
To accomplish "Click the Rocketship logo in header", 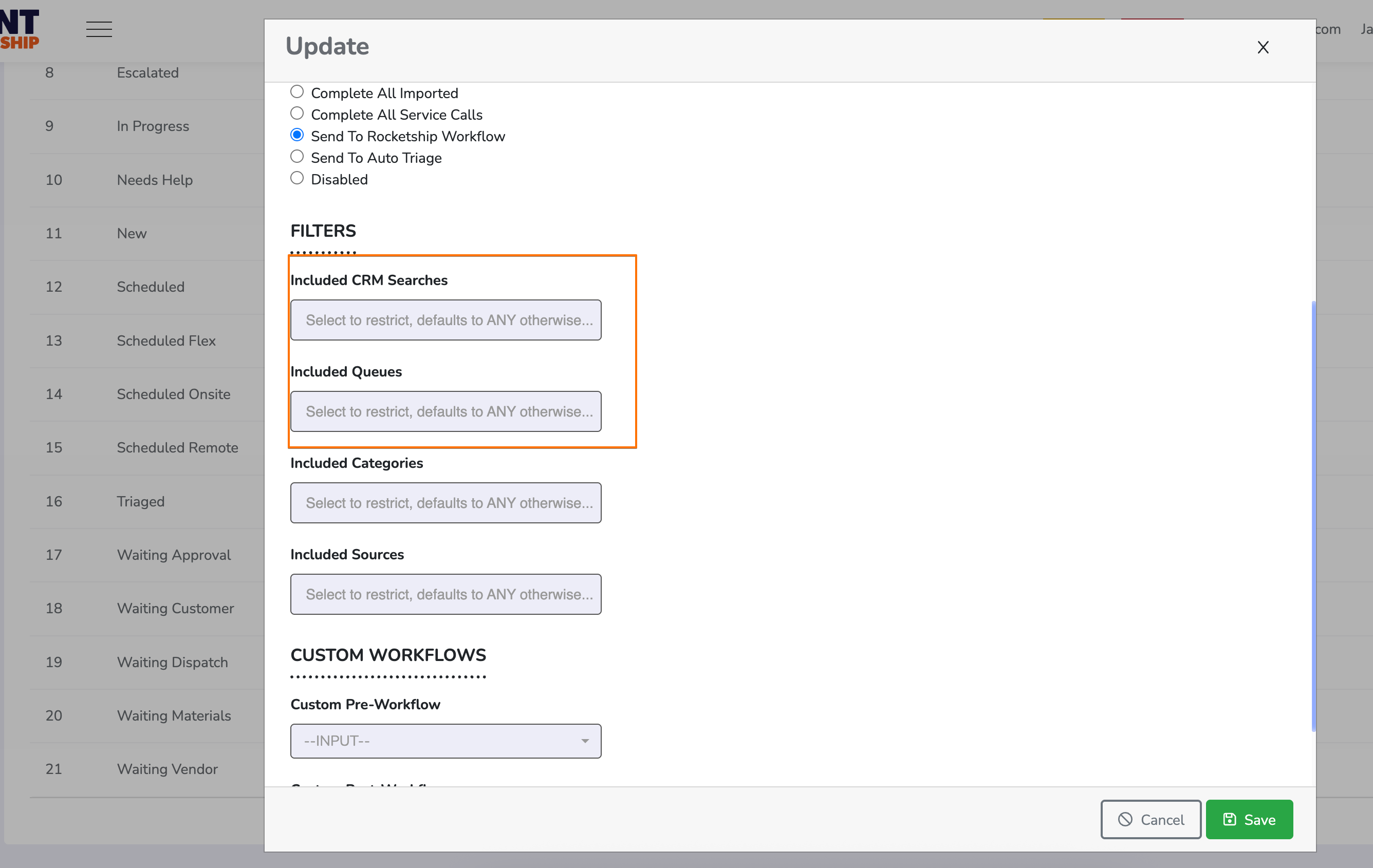I will click(x=20, y=30).
